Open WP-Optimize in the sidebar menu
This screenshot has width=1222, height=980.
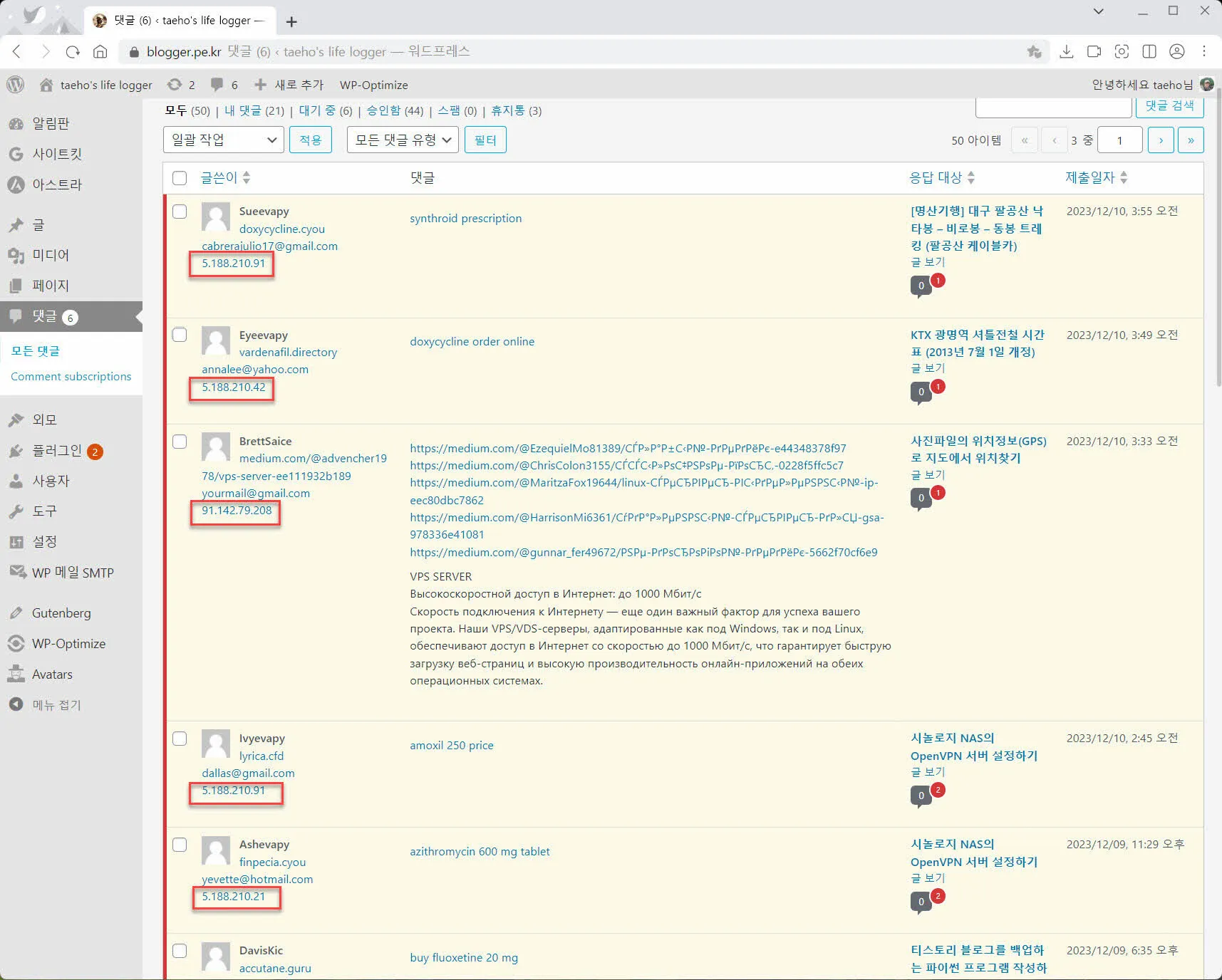68,643
